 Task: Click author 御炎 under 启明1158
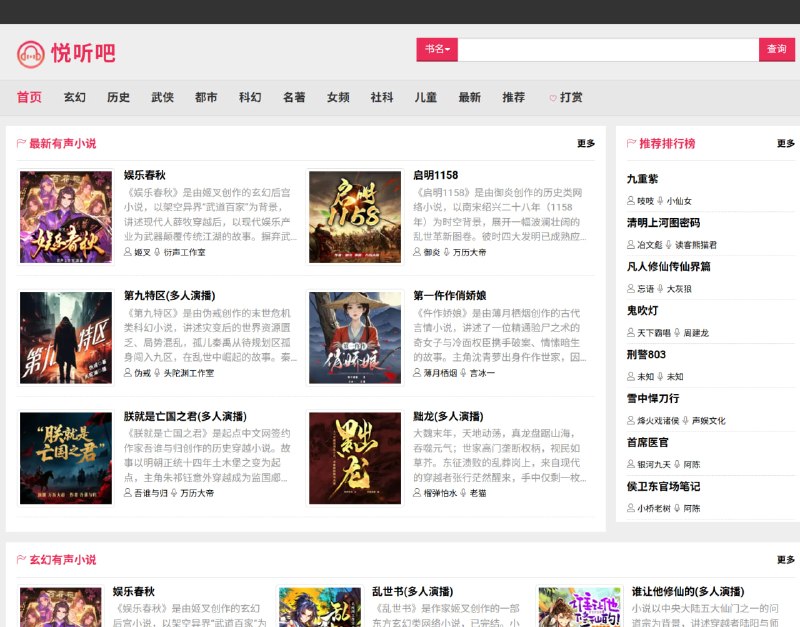point(432,252)
